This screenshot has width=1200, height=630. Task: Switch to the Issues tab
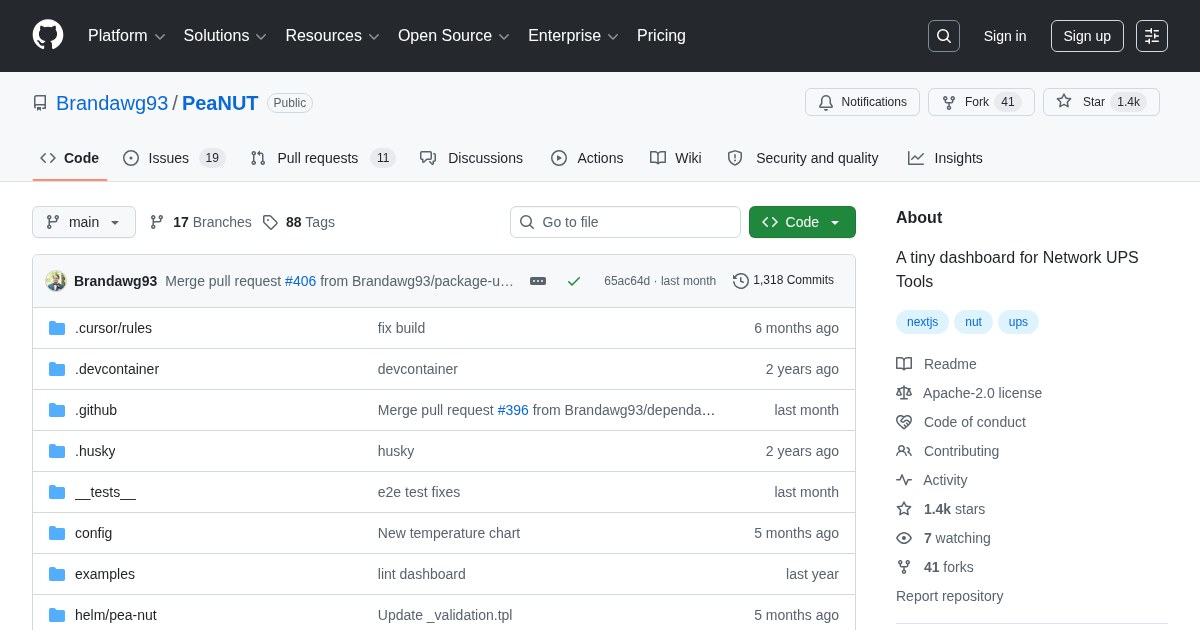pyautogui.click(x=174, y=158)
